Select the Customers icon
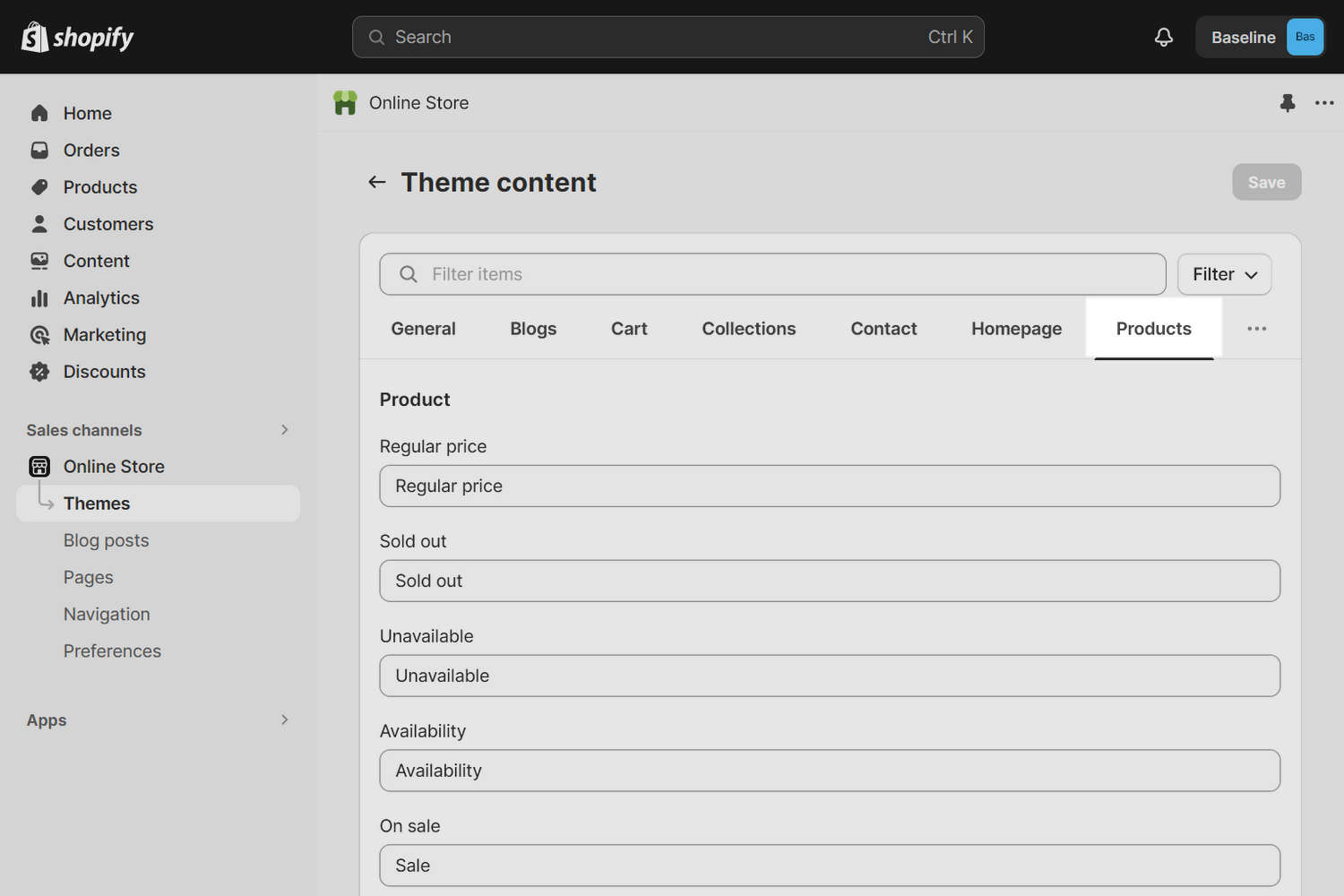 [x=40, y=223]
